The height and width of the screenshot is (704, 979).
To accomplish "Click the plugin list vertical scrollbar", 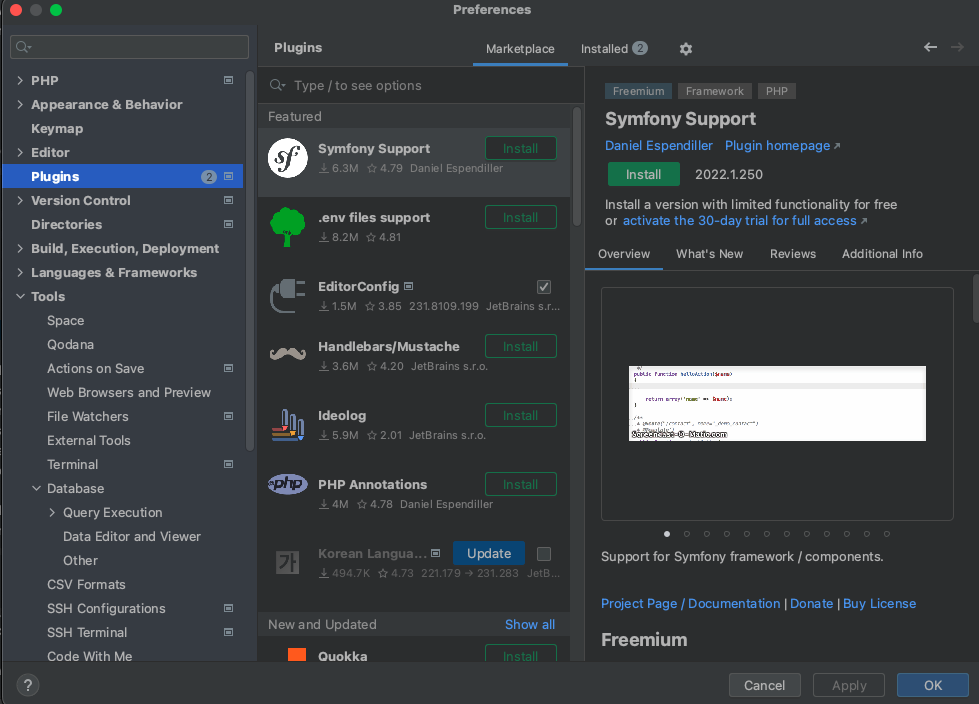I will tap(577, 167).
